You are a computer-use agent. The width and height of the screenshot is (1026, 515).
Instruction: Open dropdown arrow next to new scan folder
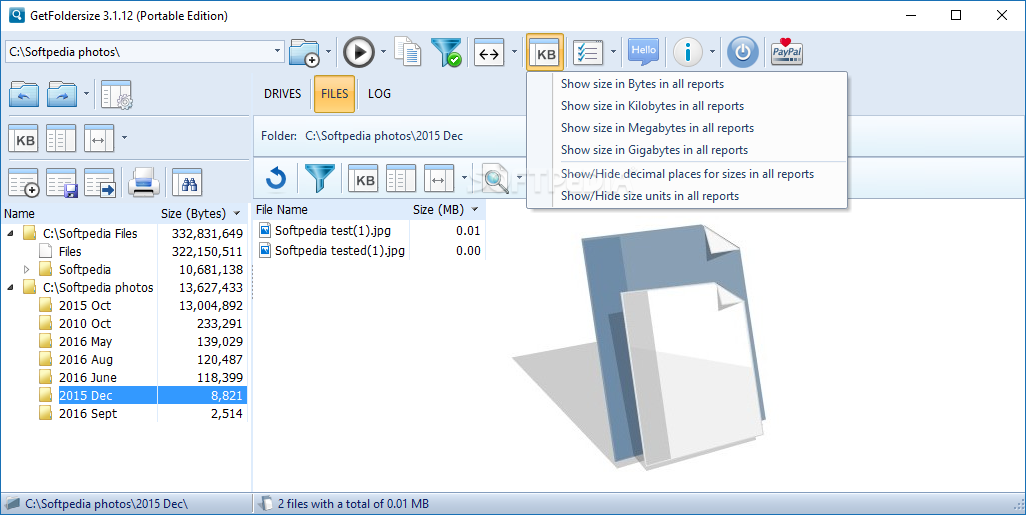point(328,52)
